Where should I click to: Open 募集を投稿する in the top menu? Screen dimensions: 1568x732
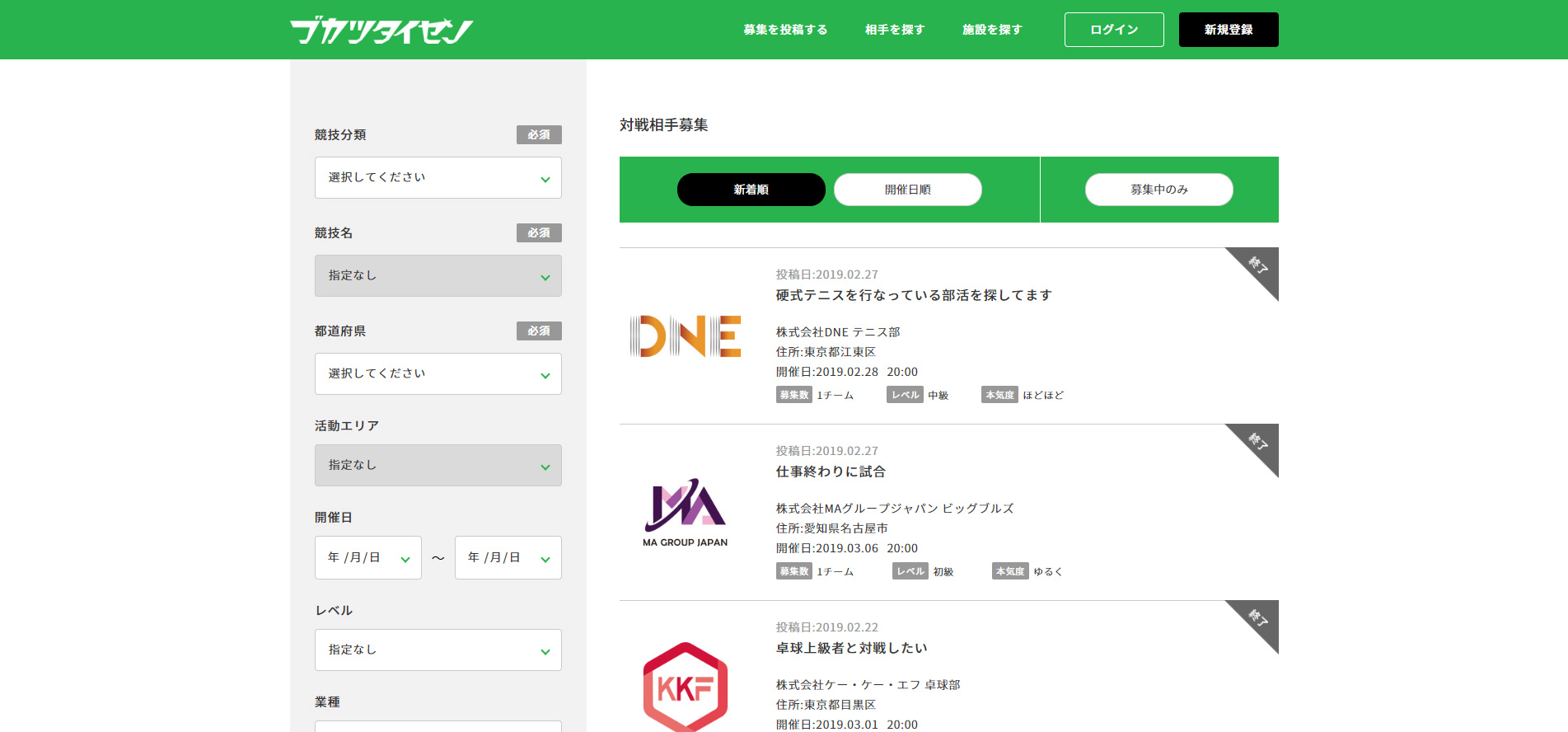click(784, 30)
